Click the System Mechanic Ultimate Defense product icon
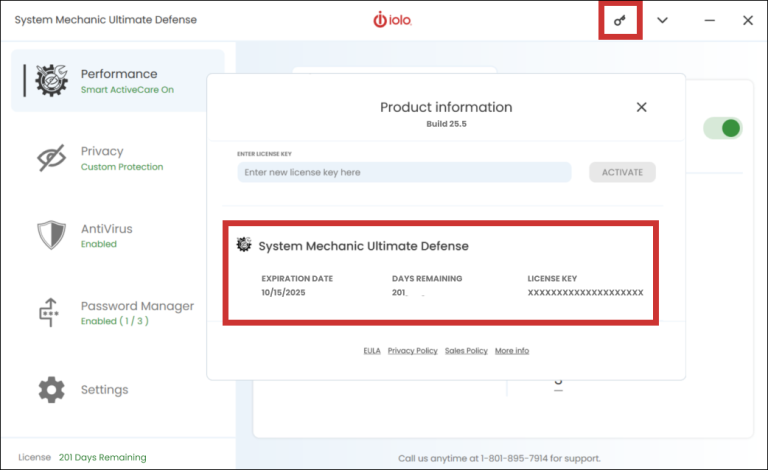 tap(244, 245)
